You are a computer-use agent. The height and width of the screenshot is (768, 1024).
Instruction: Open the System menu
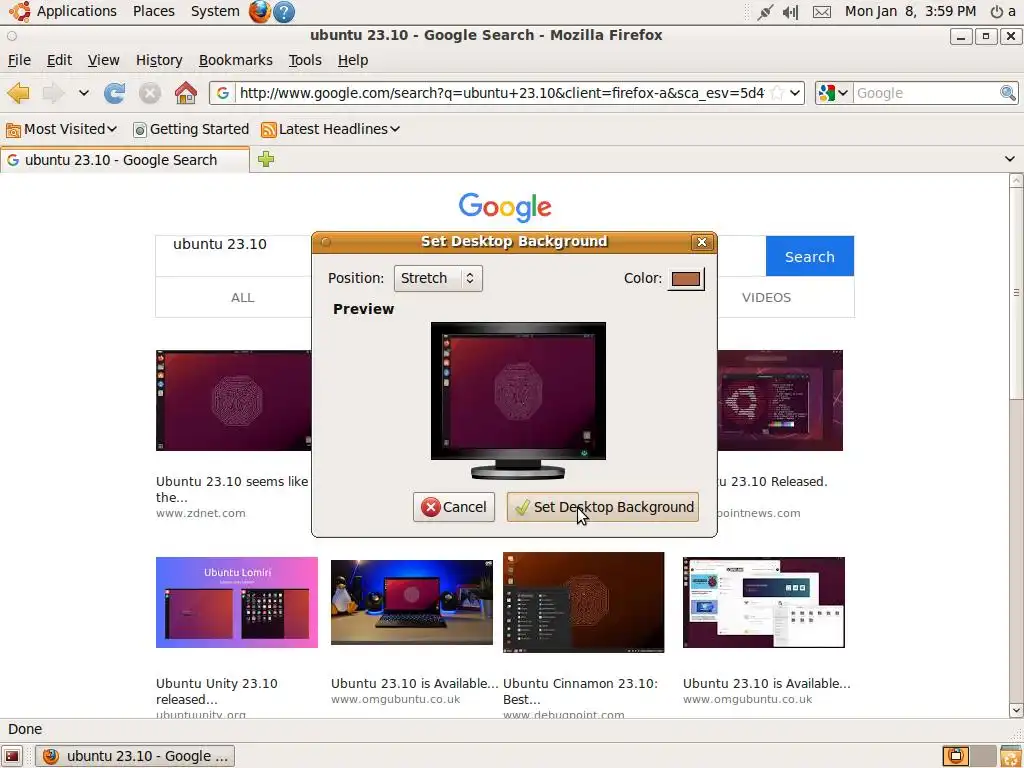(x=215, y=11)
